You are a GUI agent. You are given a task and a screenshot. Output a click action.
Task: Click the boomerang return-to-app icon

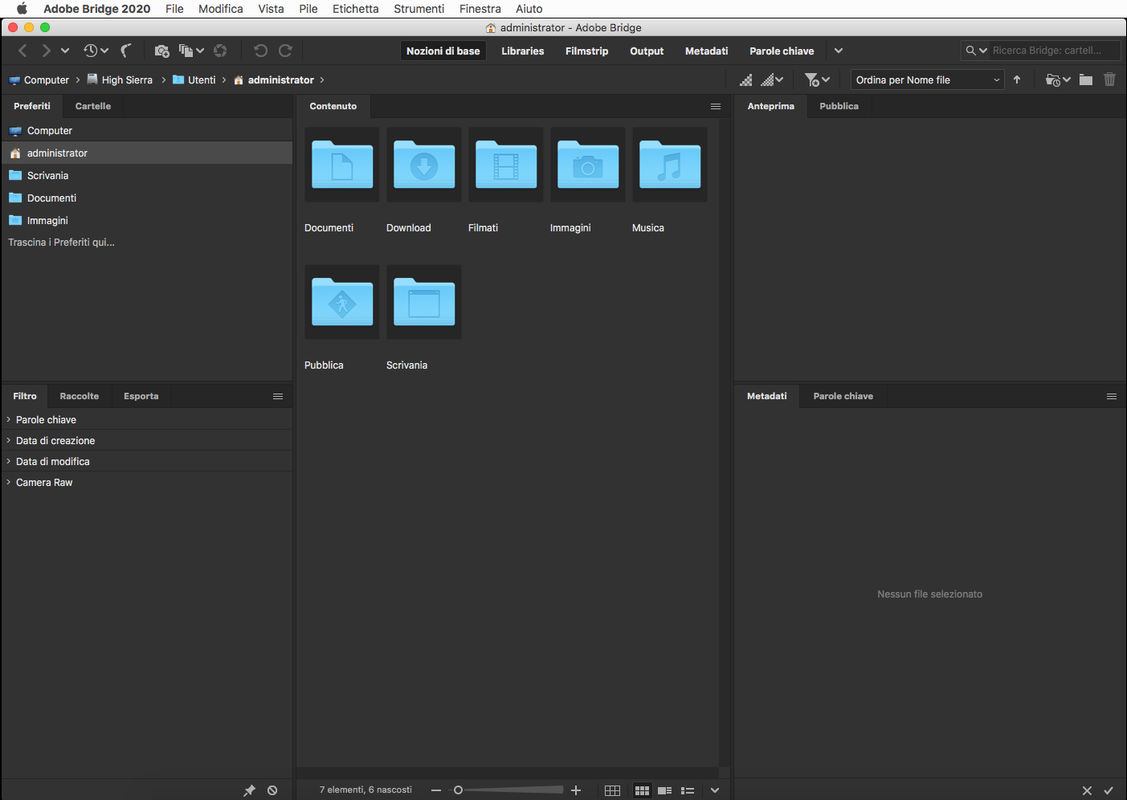[x=126, y=50]
